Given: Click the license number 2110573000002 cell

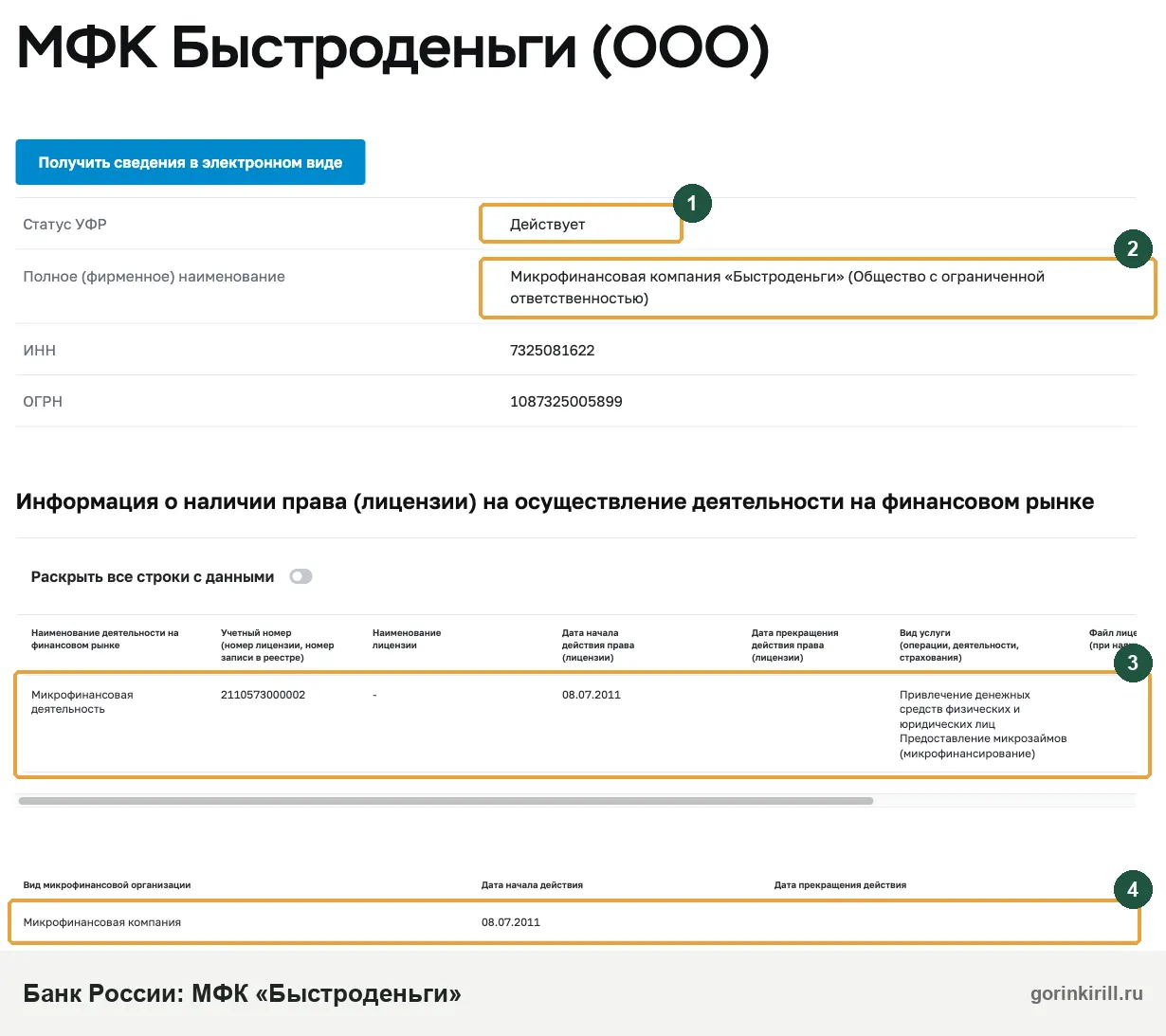Looking at the screenshot, I should 263,695.
